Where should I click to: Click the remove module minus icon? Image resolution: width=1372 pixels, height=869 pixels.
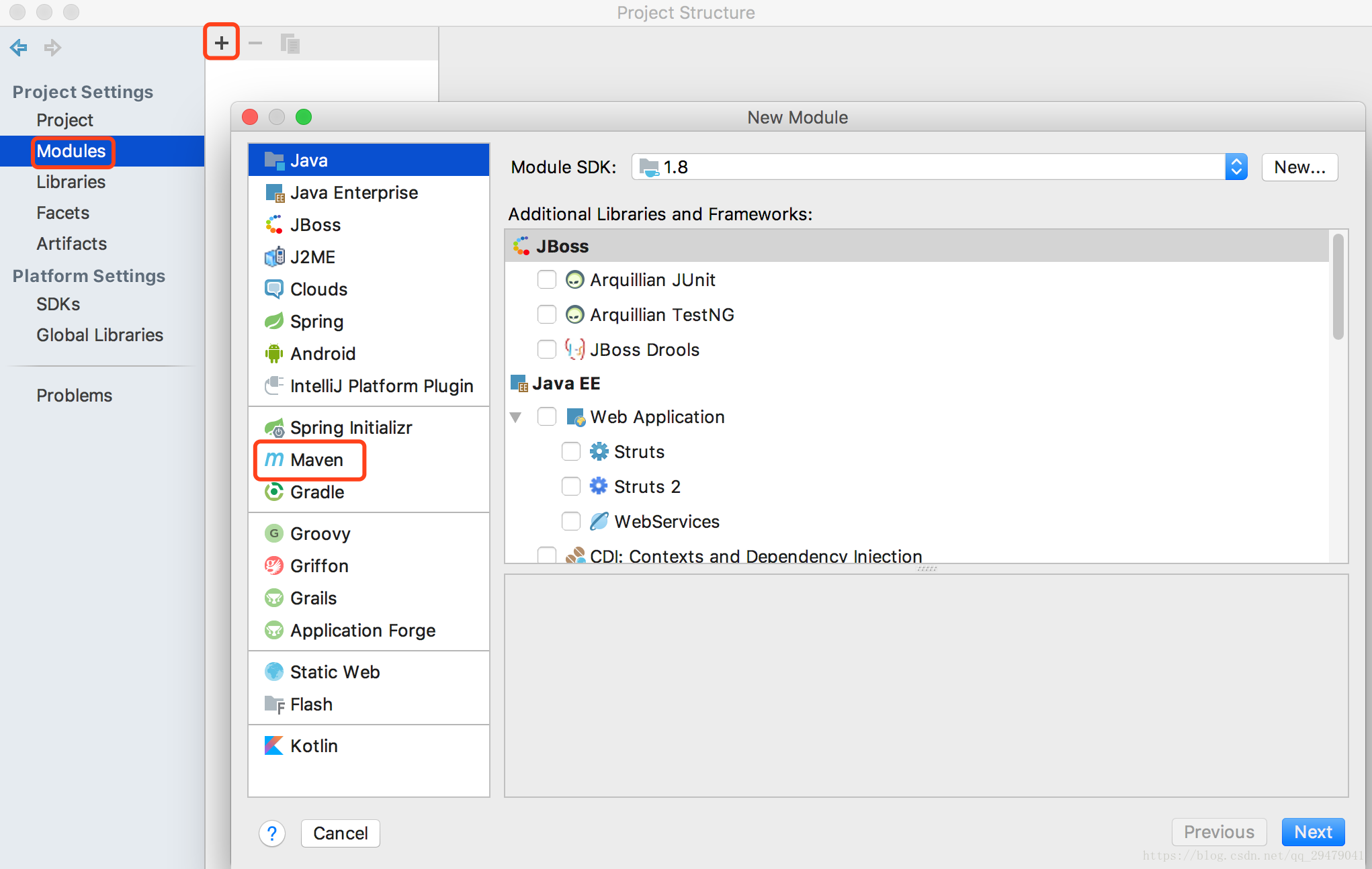pos(255,43)
